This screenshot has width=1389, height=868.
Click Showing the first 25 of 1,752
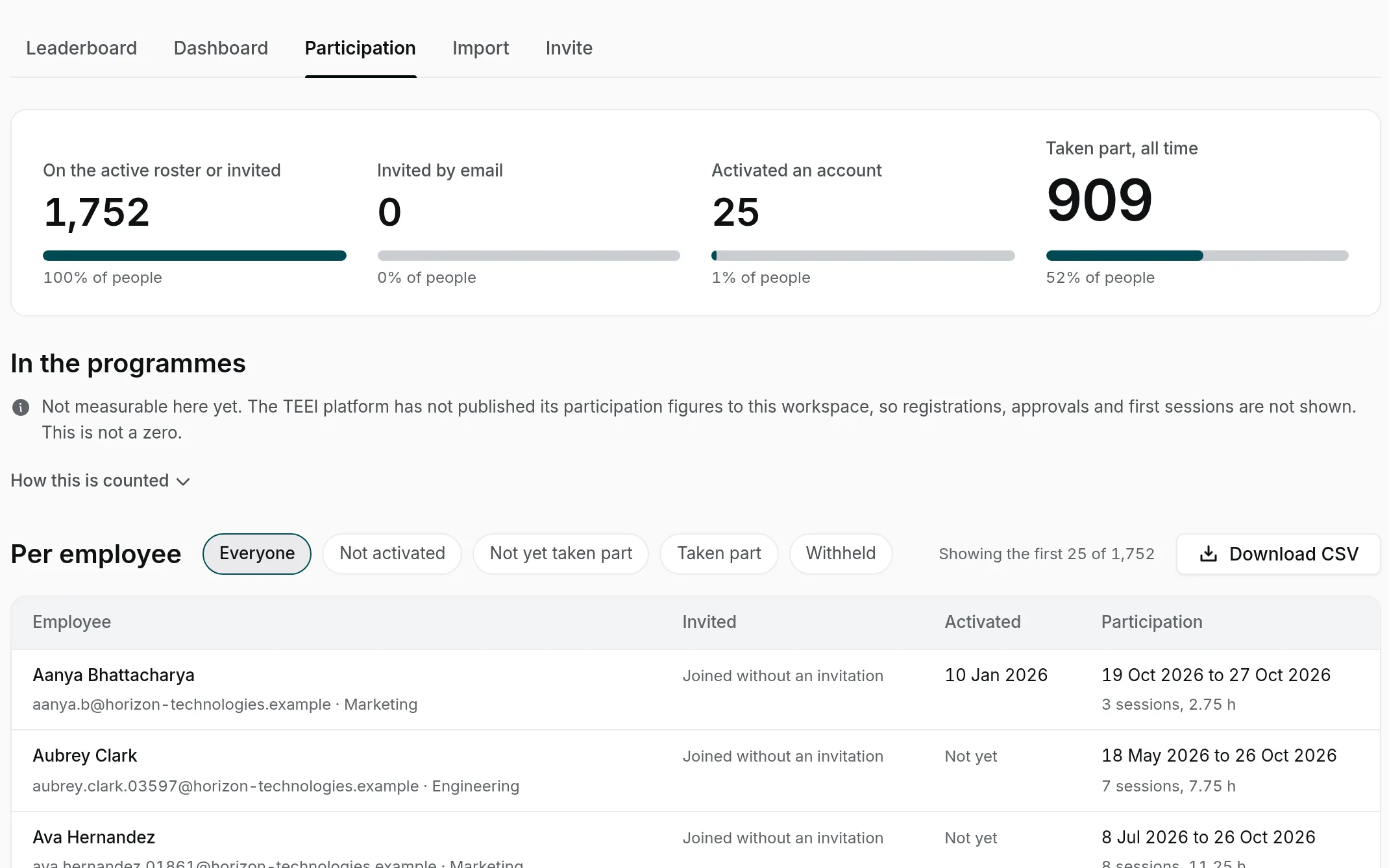coord(1047,554)
